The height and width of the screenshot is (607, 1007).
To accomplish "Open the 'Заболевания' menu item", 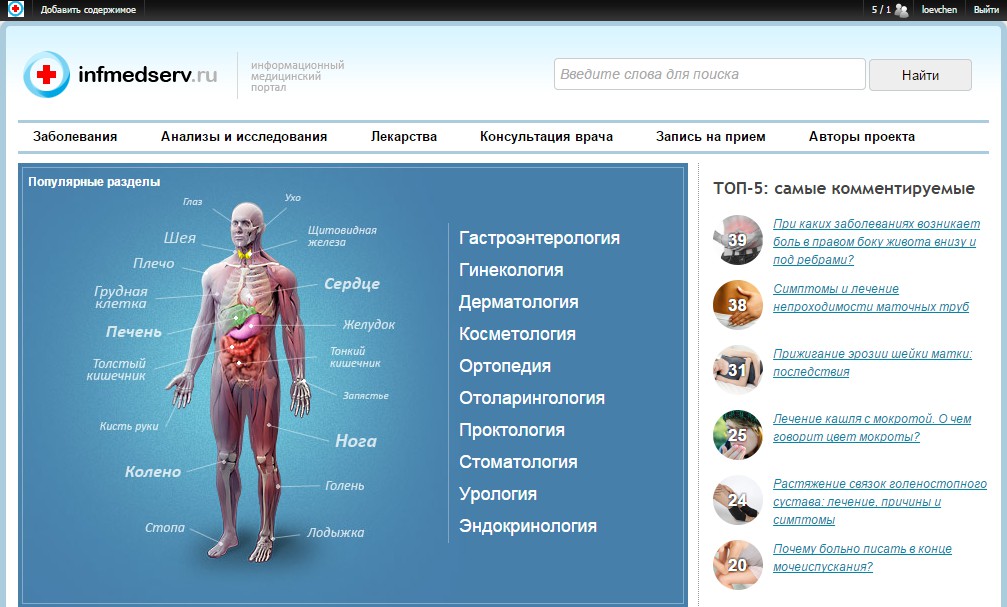I will (x=75, y=136).
